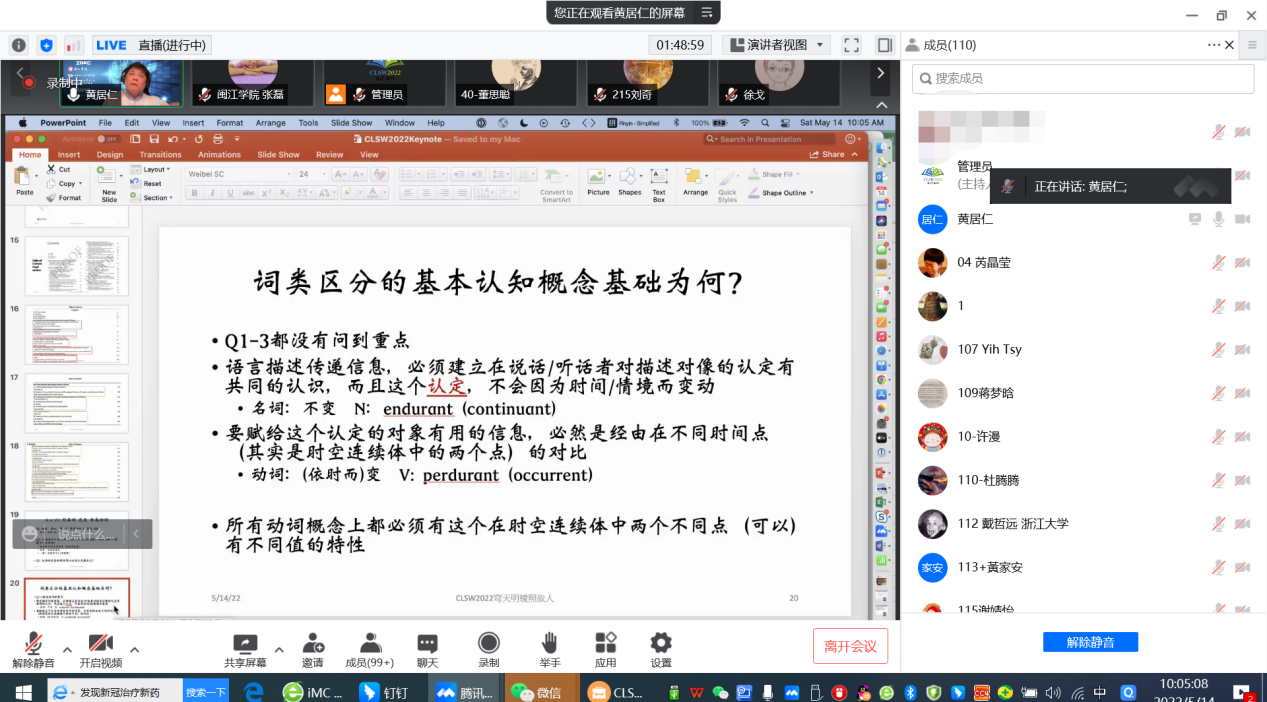The image size is (1267, 702).
Task: Click the meeting info icon
Action: tap(18, 45)
